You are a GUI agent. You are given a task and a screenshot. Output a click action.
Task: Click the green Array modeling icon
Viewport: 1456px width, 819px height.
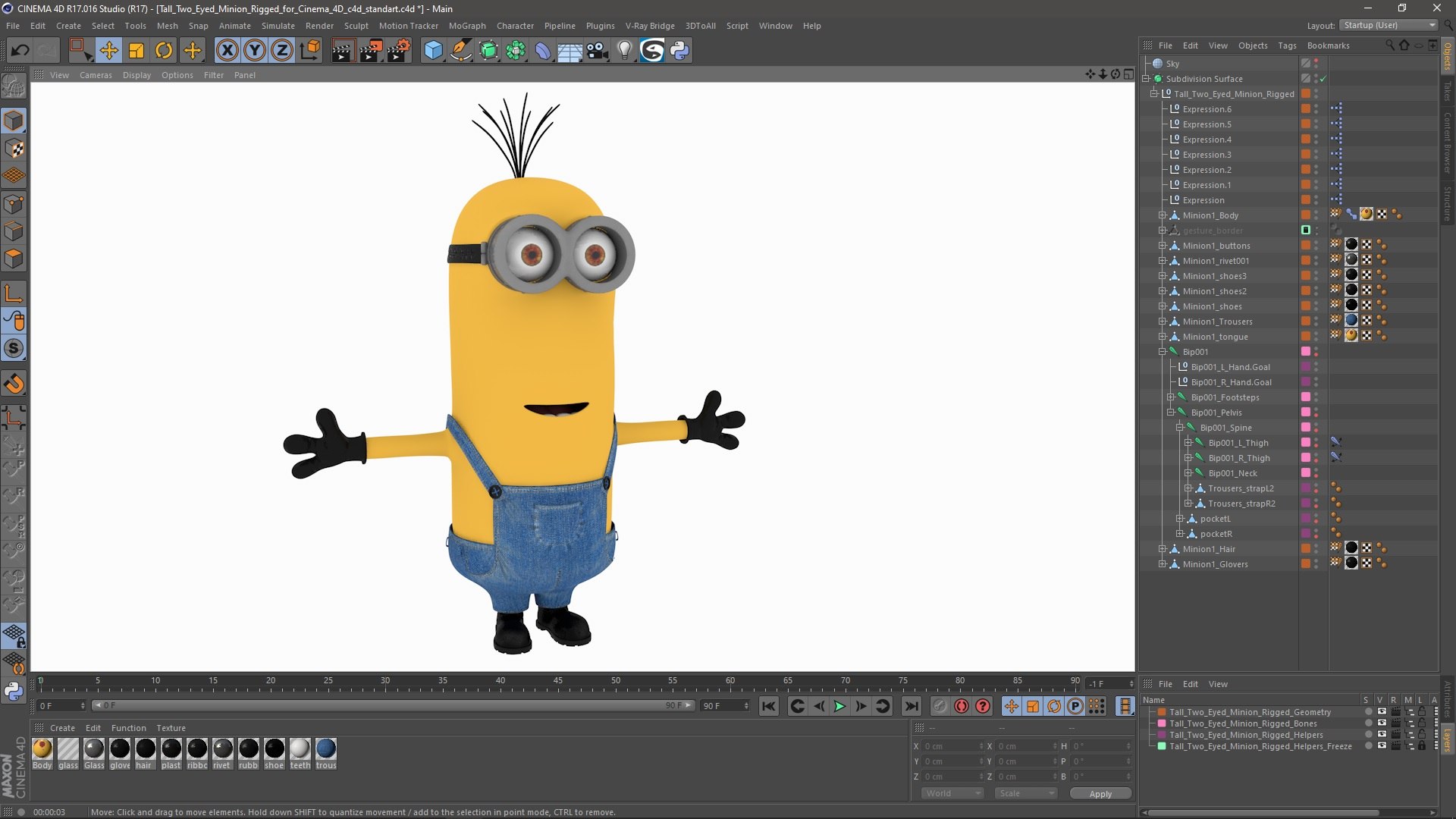click(x=516, y=51)
